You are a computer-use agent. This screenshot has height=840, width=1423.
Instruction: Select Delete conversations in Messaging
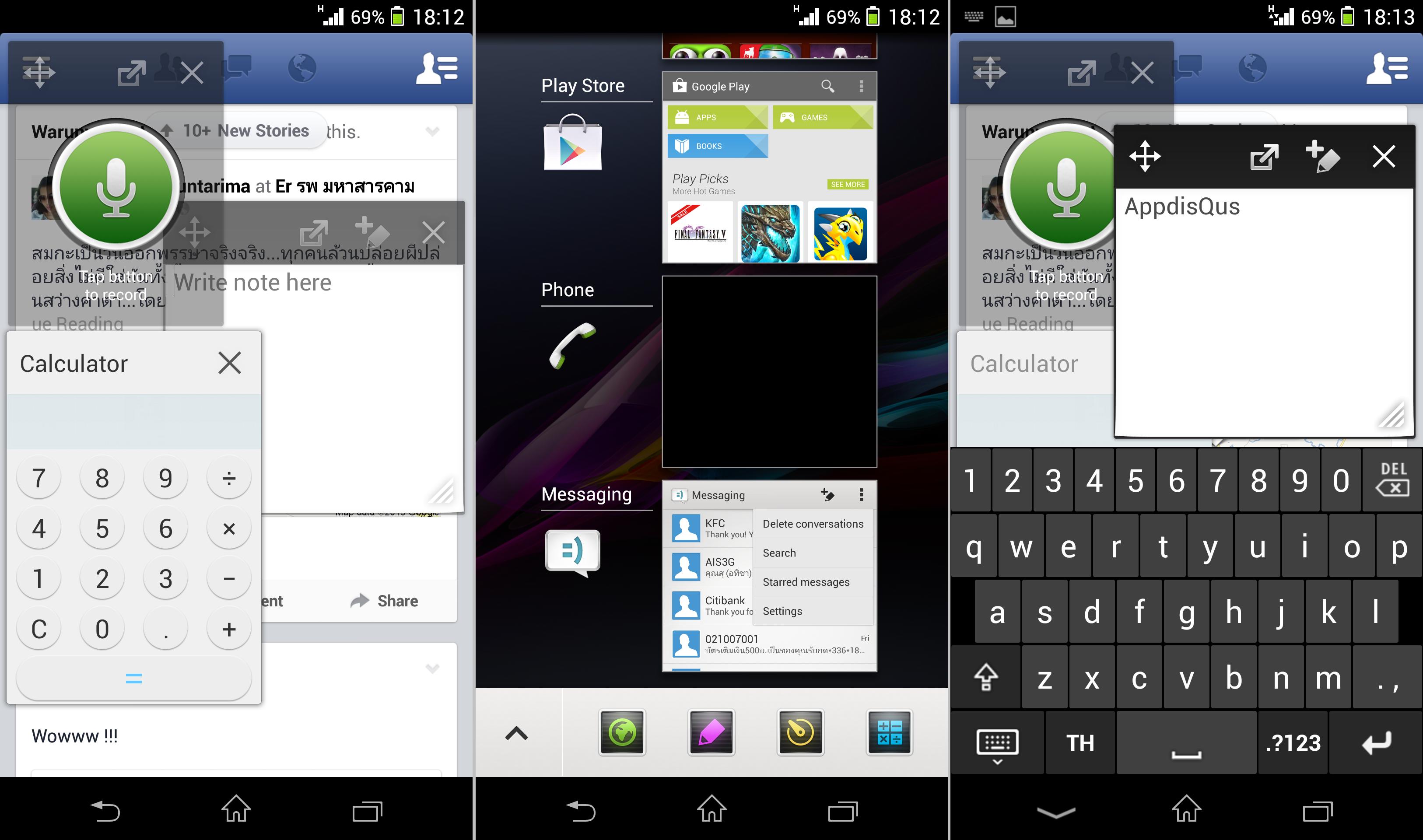[x=813, y=523]
